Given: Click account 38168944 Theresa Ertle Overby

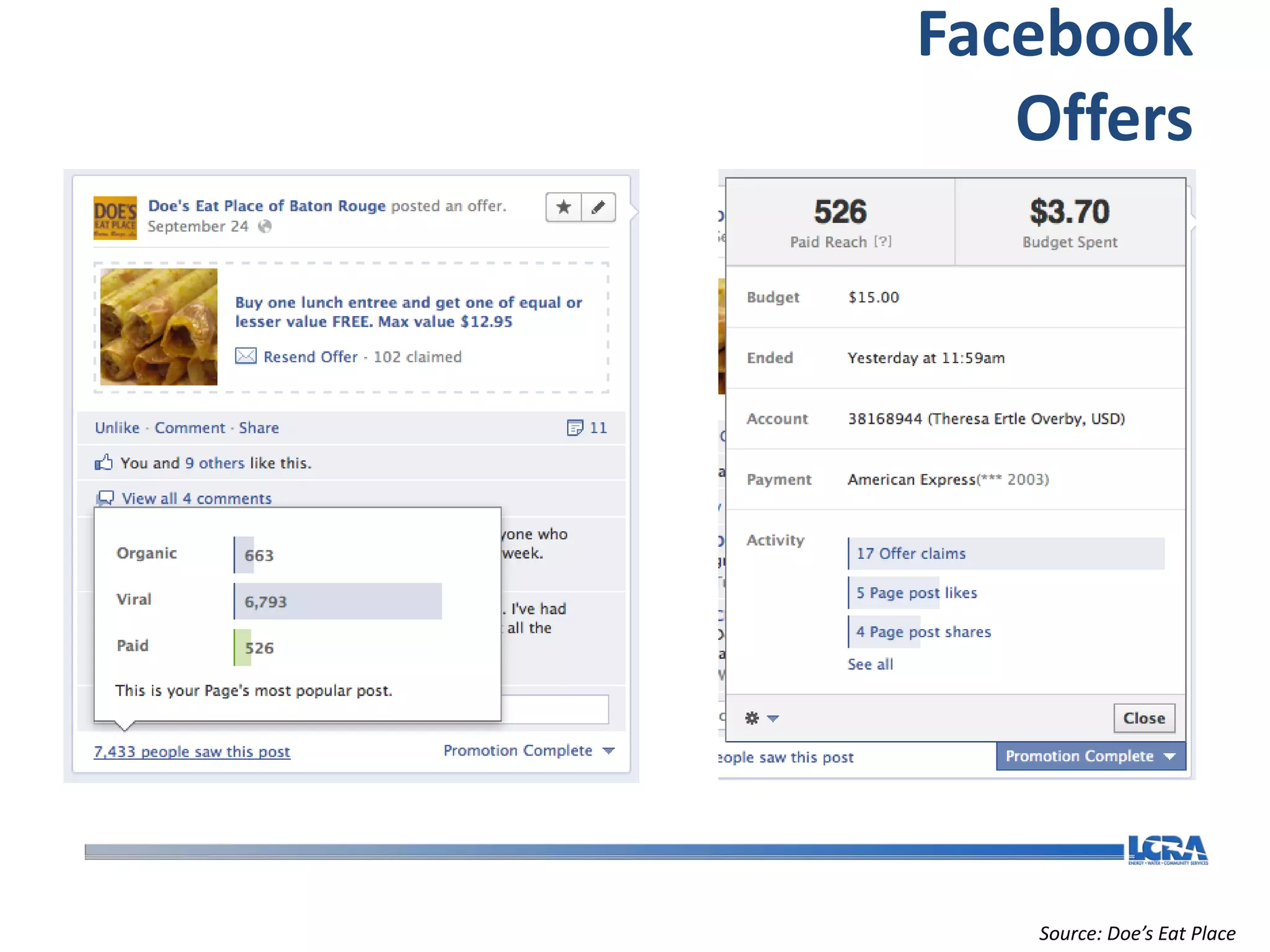Looking at the screenshot, I should click(986, 419).
